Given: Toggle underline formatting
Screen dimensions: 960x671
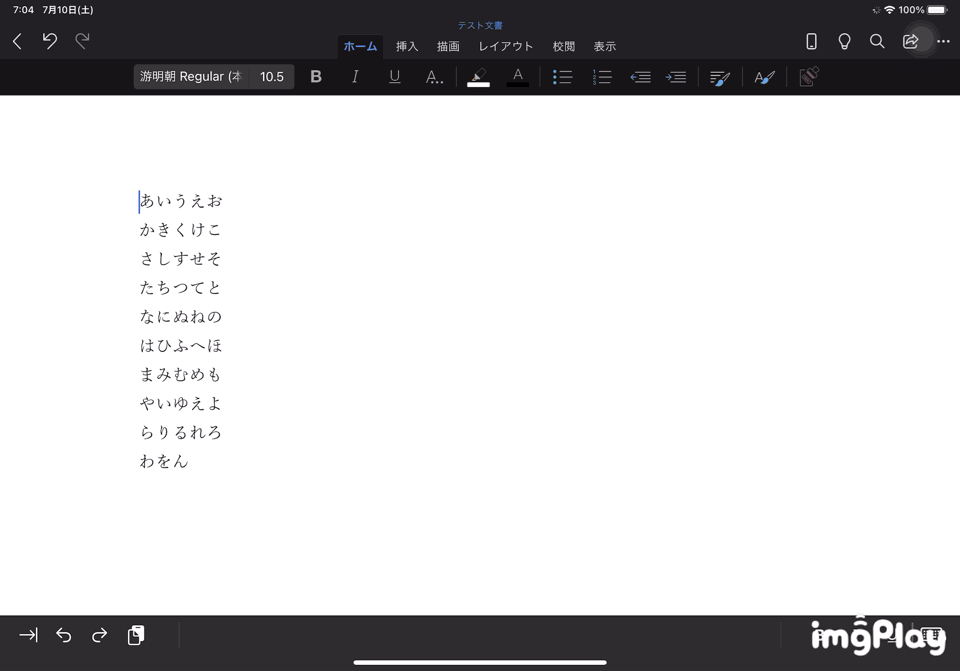Looking at the screenshot, I should tap(394, 77).
